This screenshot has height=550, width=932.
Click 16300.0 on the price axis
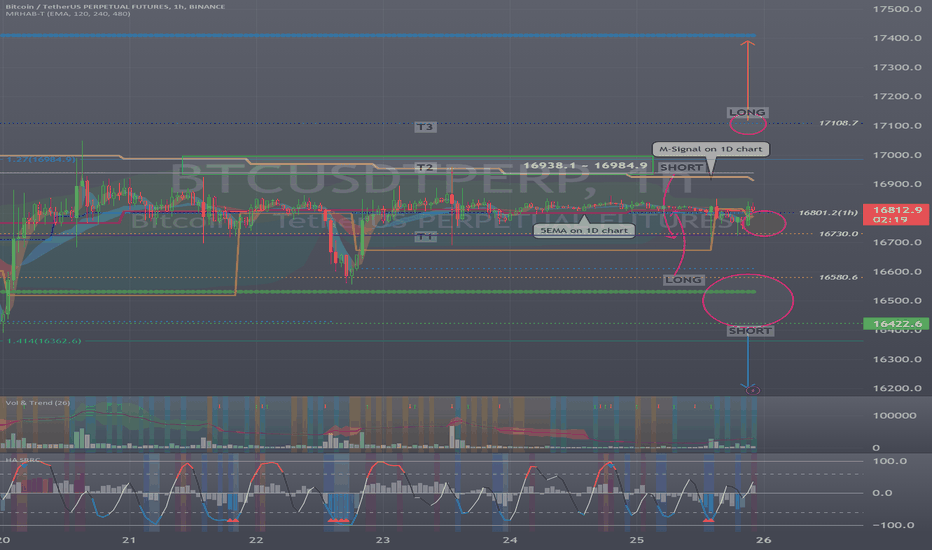tap(897, 359)
